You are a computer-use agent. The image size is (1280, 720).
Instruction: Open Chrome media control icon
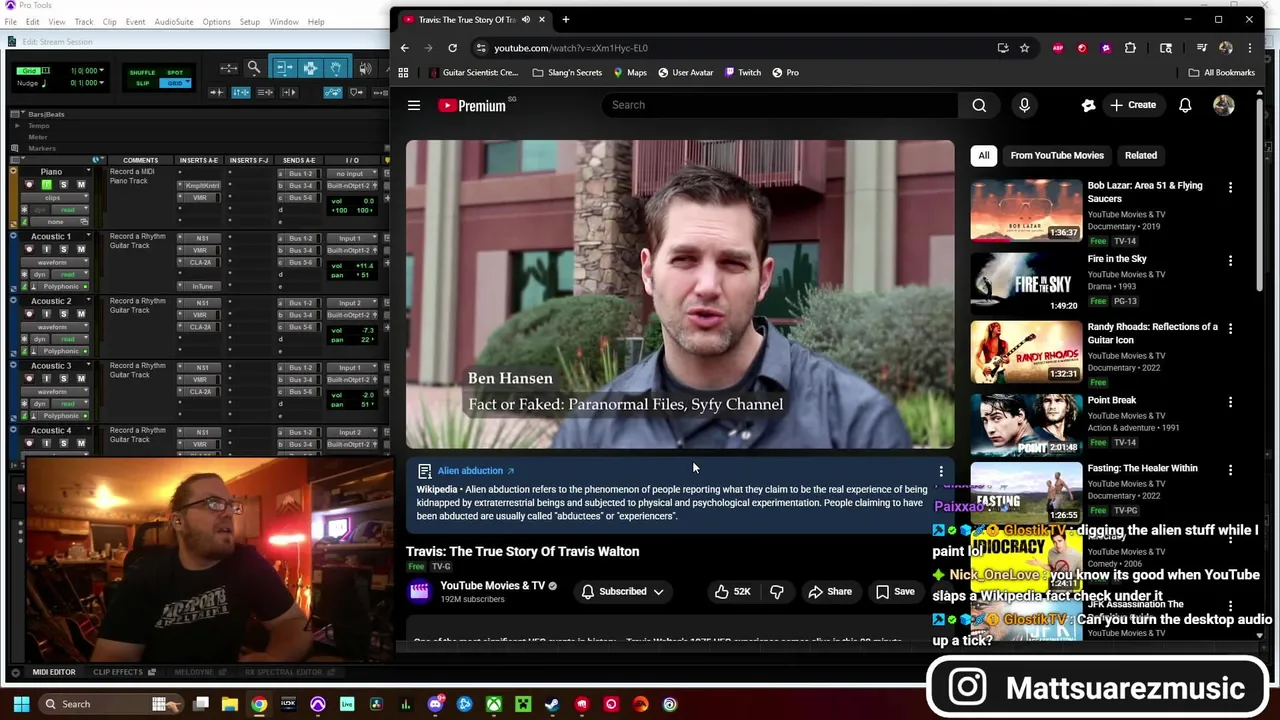coord(1201,47)
